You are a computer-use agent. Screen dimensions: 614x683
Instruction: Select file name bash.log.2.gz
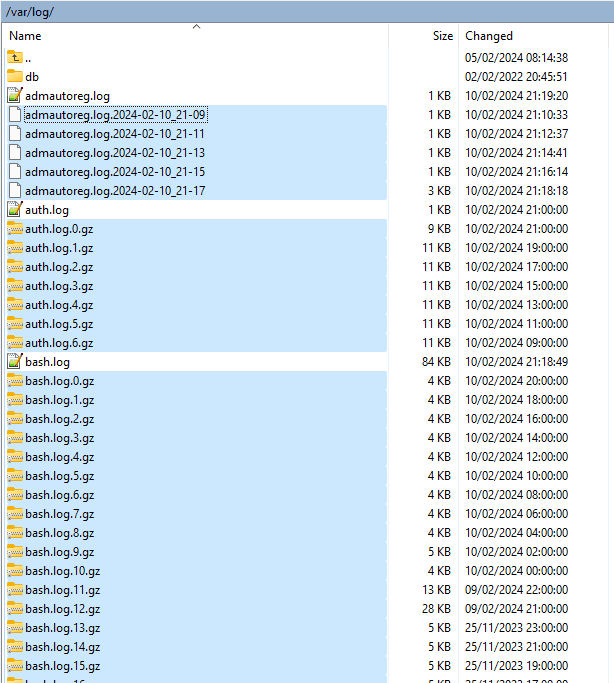tap(59, 419)
